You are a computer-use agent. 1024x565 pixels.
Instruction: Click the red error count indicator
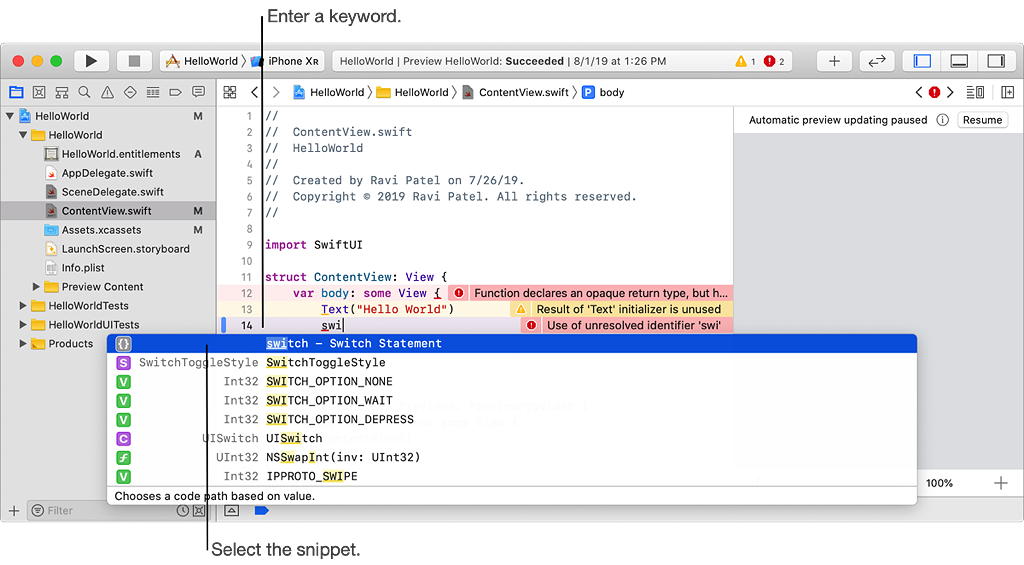pos(774,61)
